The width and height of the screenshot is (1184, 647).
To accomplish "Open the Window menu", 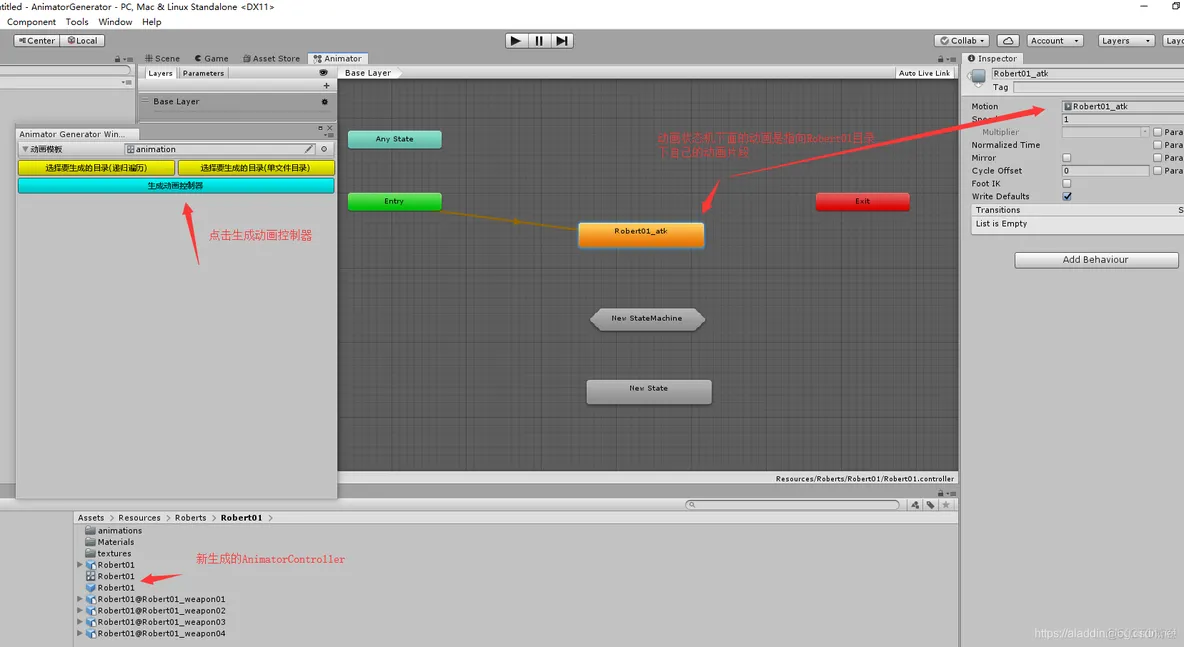I will tap(115, 22).
